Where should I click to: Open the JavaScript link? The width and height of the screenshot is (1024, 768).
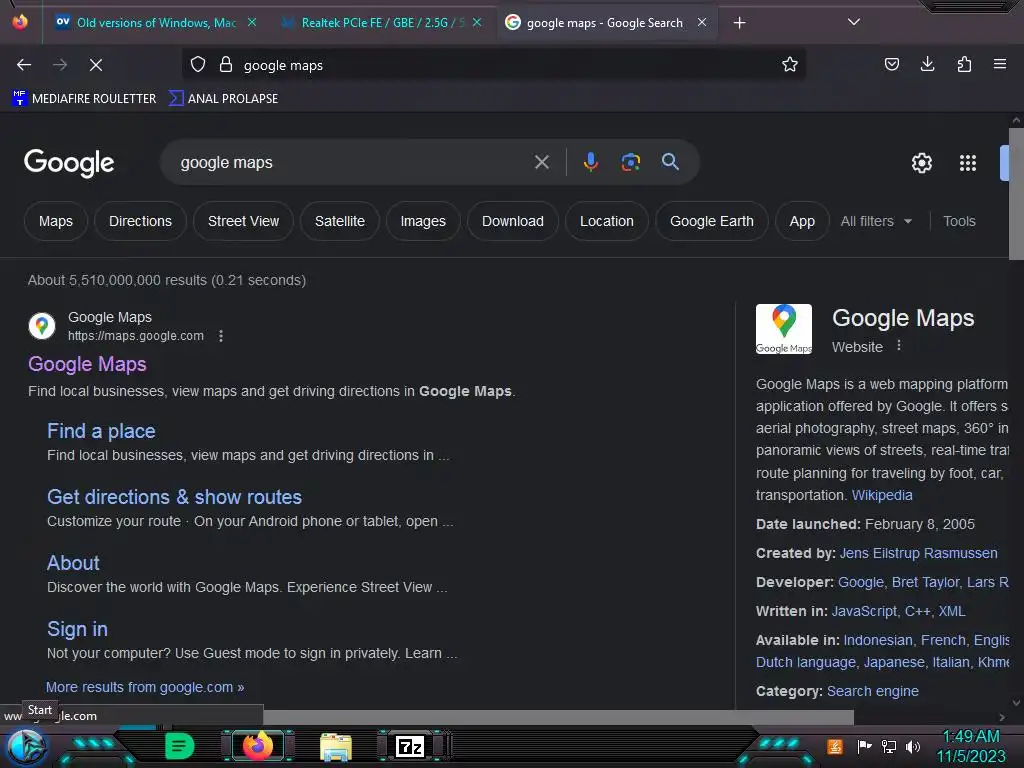tap(864, 611)
